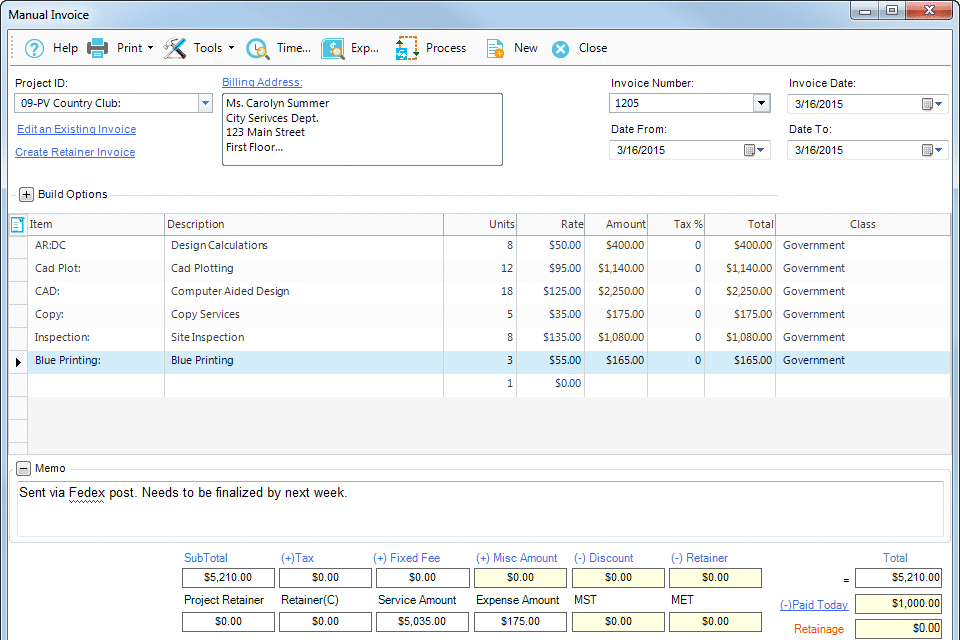Viewport: 960px width, 640px height.
Task: Click into the Memo text field
Action: 480,508
